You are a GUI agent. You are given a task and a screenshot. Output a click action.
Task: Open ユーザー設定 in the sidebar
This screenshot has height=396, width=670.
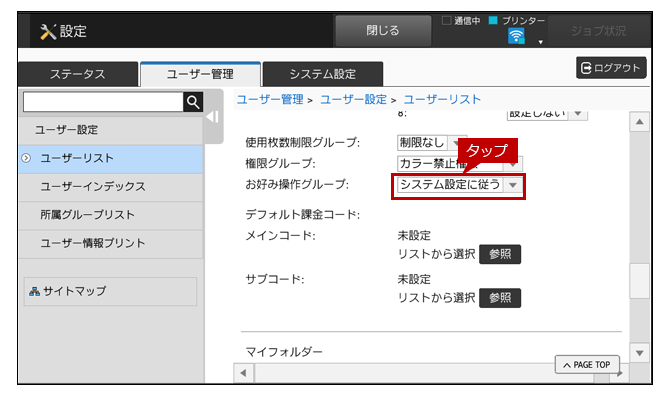click(110, 130)
